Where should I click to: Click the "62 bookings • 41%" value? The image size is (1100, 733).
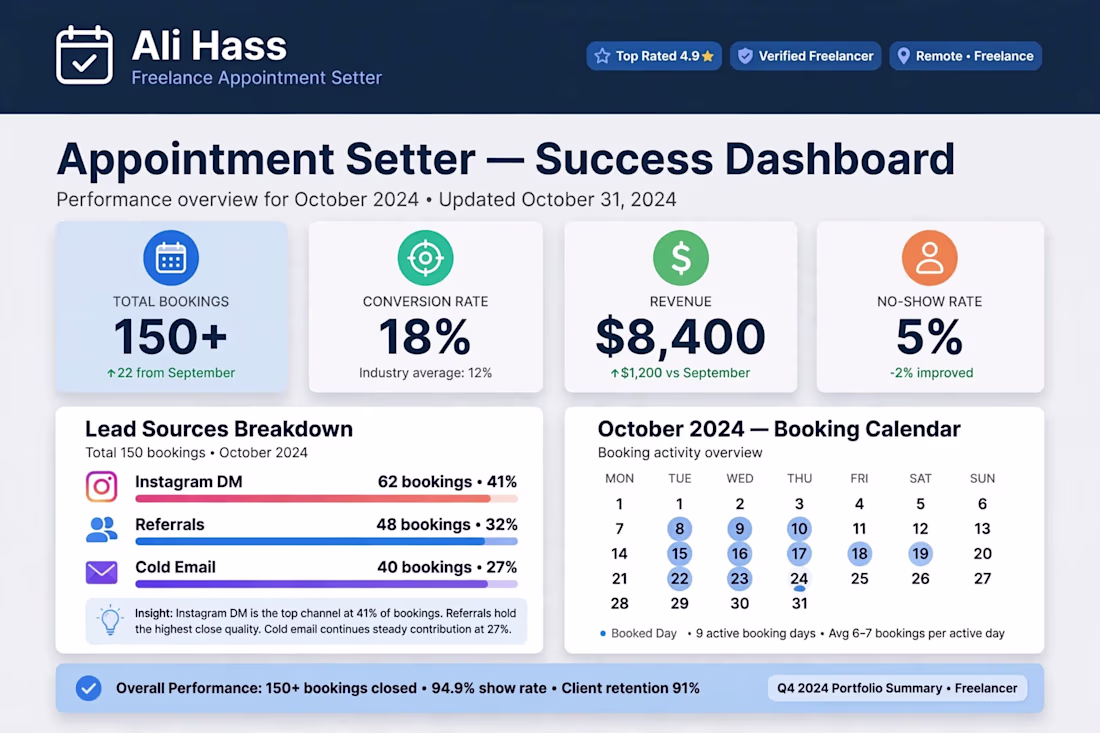click(447, 482)
